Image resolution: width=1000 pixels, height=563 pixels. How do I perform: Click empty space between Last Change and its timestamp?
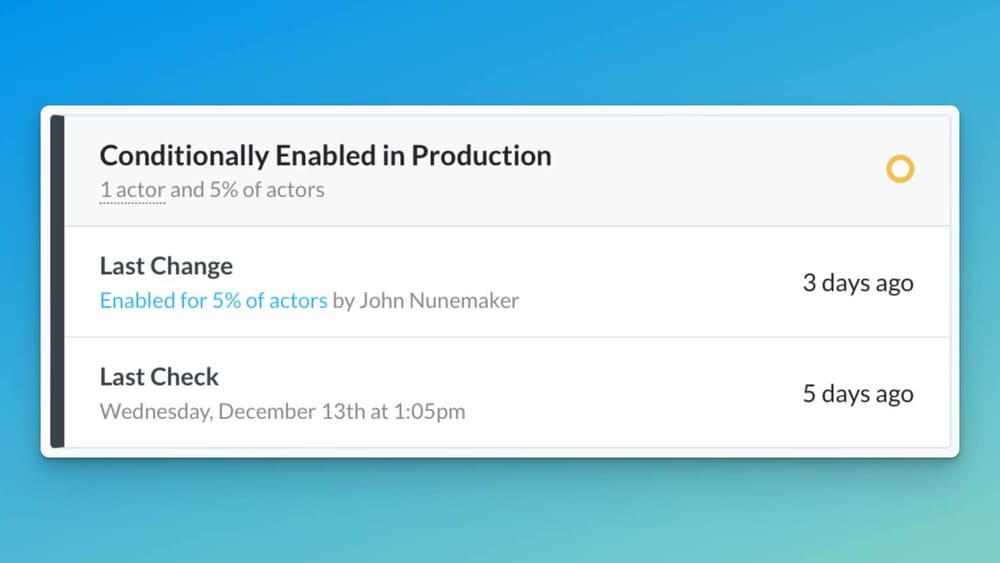click(660, 283)
